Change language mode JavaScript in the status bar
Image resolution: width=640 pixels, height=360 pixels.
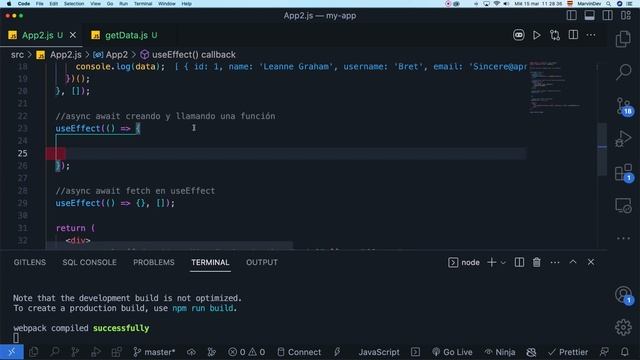pos(379,352)
